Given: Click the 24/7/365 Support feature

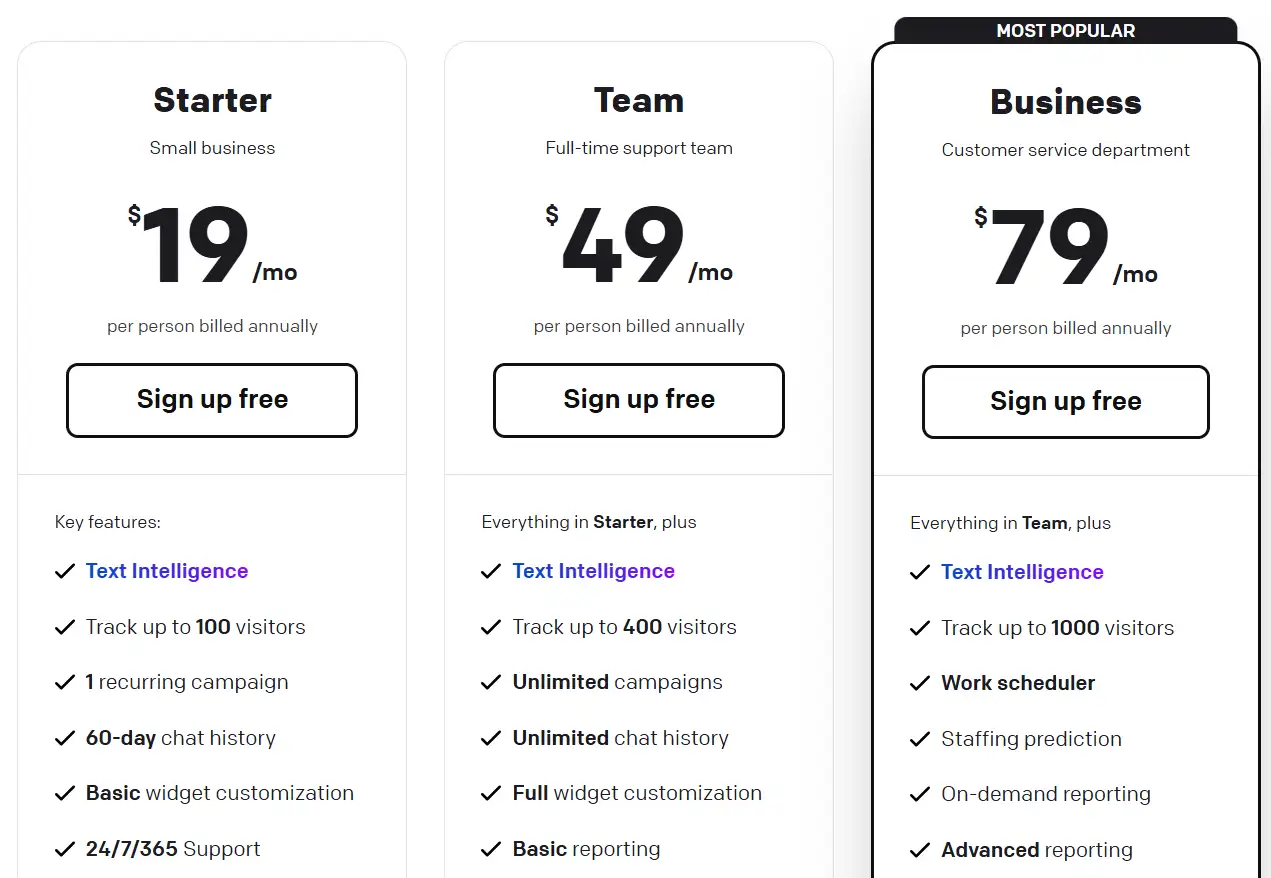Looking at the screenshot, I should coord(173,849).
